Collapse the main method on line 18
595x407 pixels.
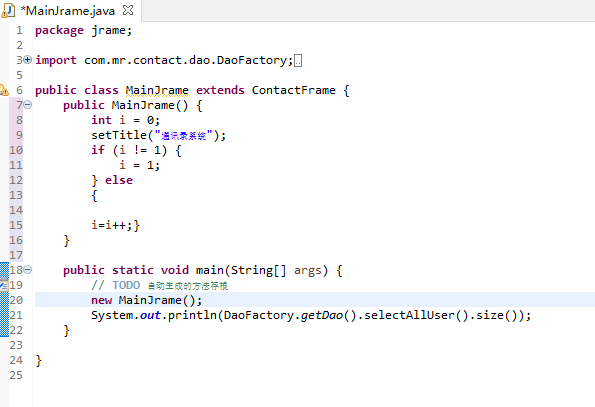point(28,270)
